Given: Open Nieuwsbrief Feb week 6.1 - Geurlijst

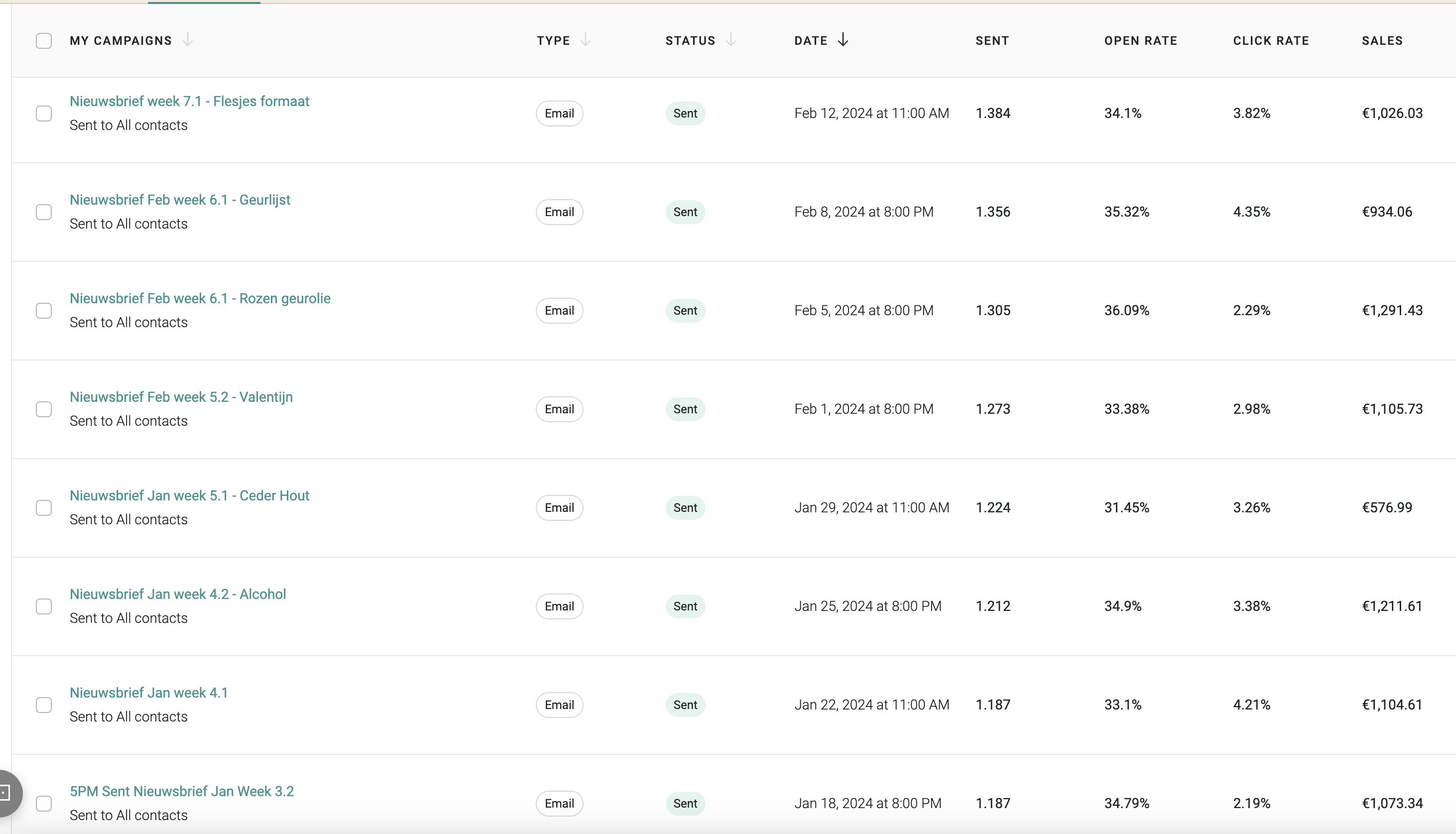Looking at the screenshot, I should click(x=180, y=200).
